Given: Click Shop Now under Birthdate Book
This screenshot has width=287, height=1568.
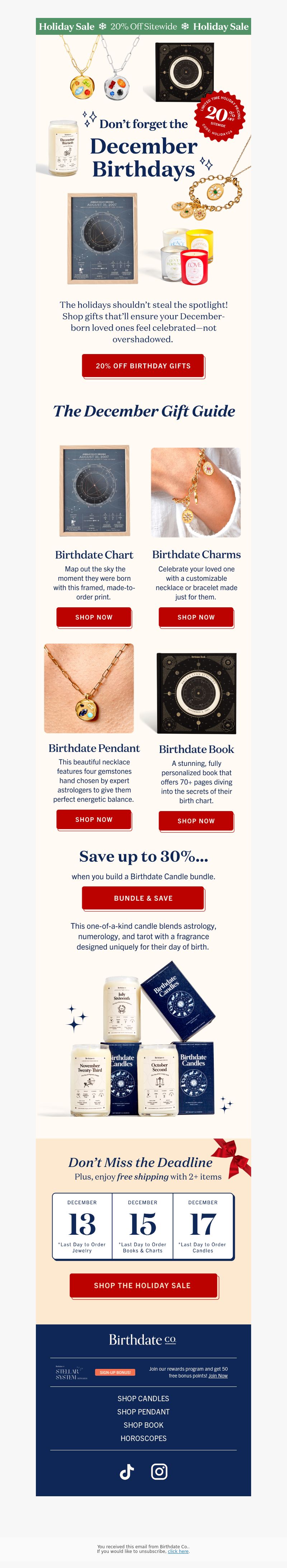Looking at the screenshot, I should [196, 820].
